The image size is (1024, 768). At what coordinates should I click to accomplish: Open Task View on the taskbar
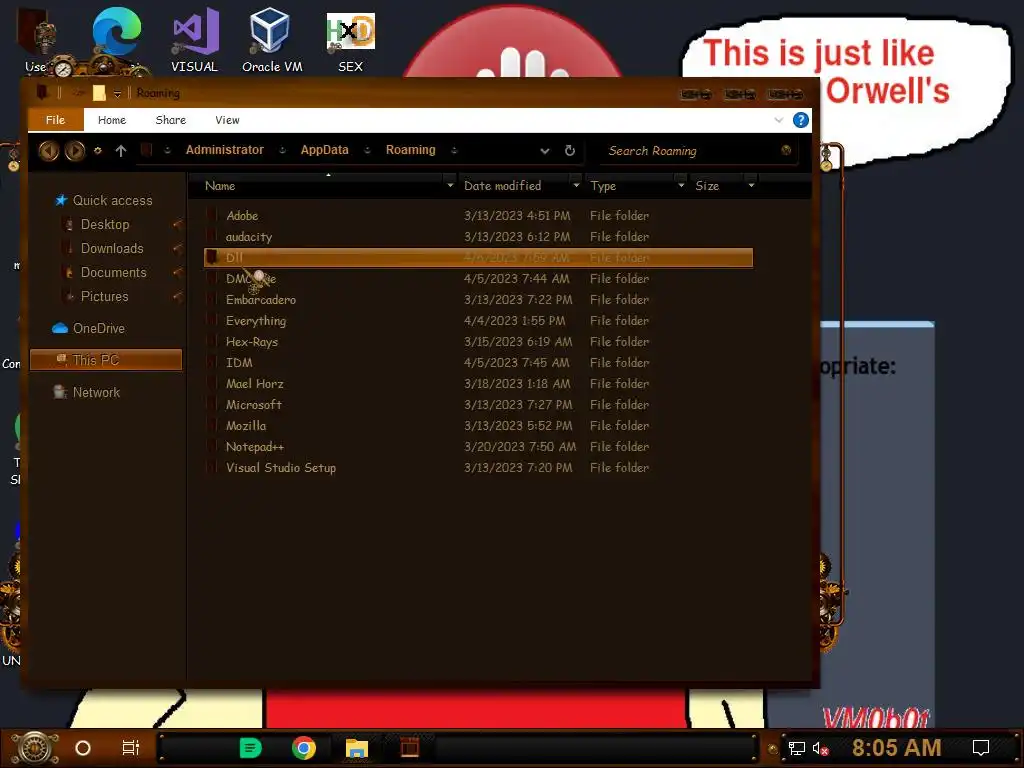click(131, 748)
